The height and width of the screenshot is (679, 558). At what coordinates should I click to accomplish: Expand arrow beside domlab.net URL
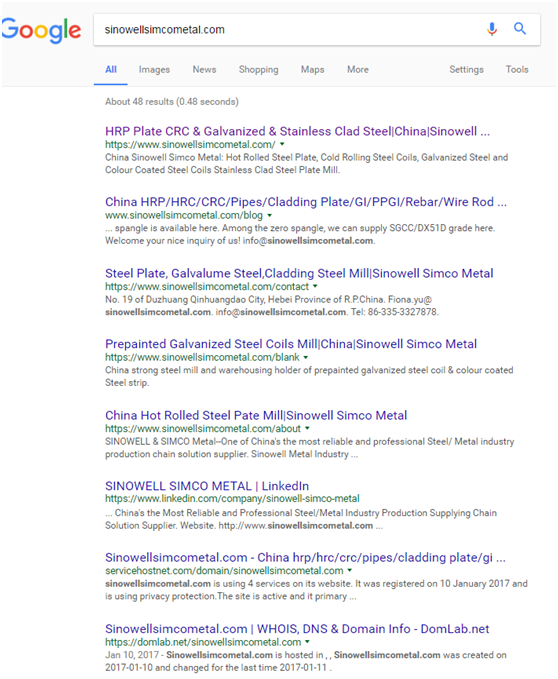(x=307, y=642)
